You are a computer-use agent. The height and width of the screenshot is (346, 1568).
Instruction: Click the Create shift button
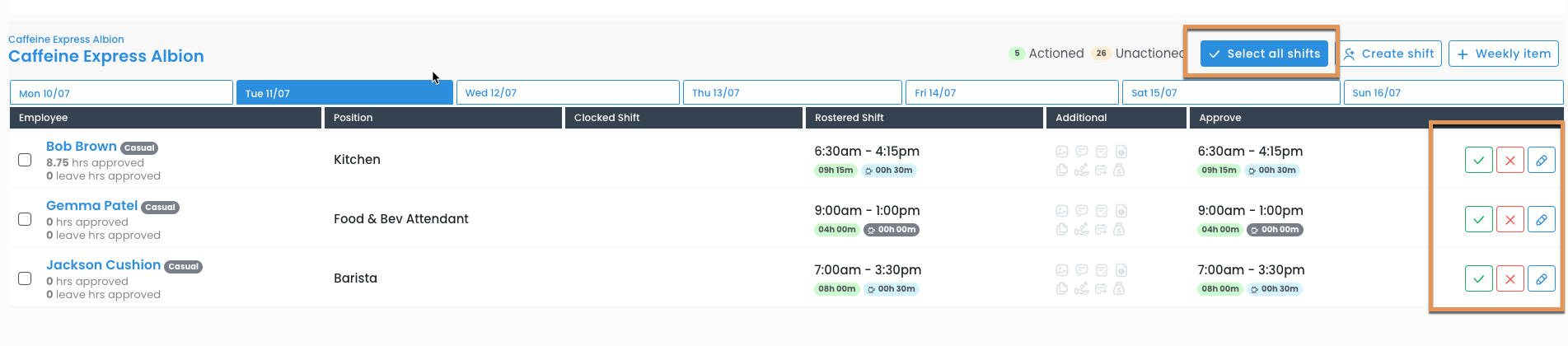(x=1388, y=54)
